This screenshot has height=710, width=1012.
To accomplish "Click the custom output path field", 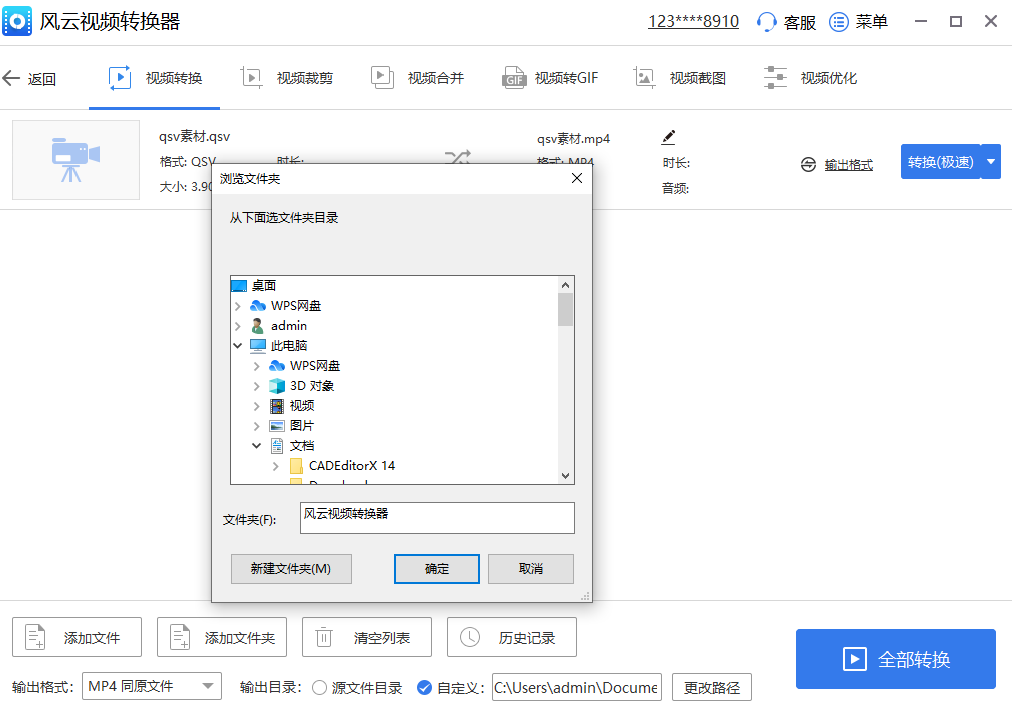I will (x=576, y=687).
